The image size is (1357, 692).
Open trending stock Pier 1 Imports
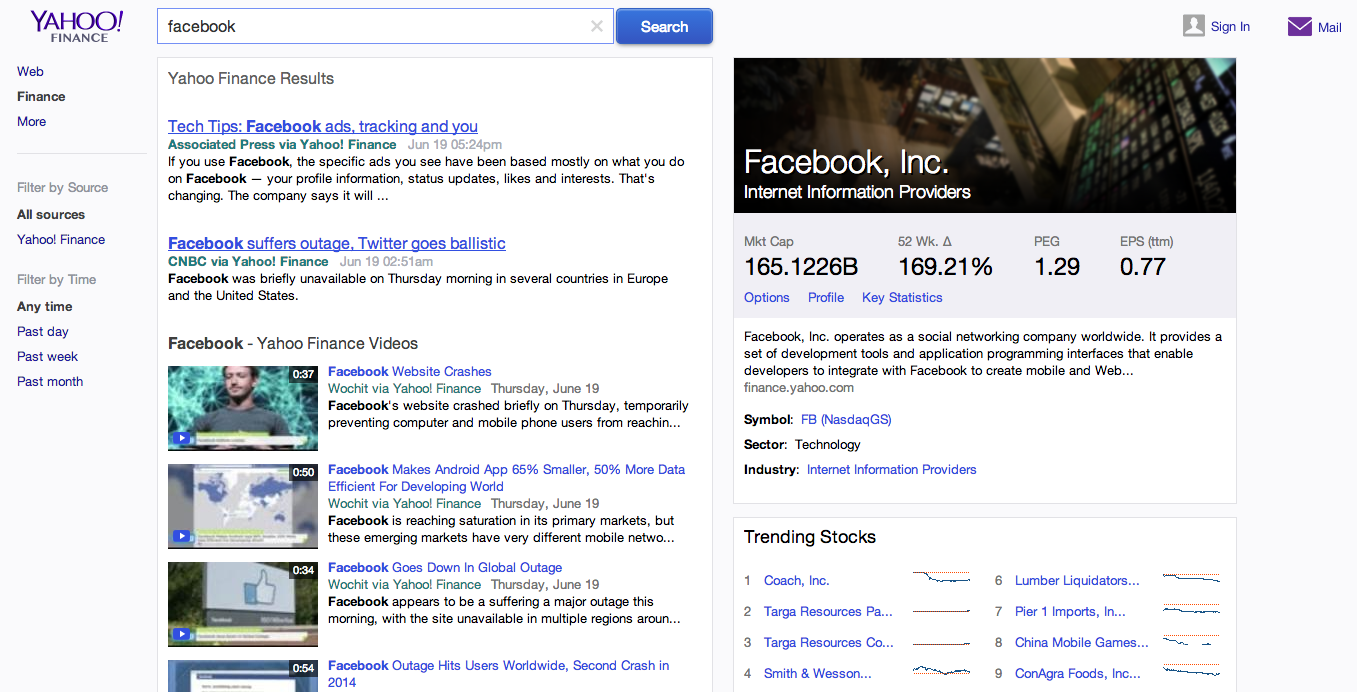point(1070,611)
